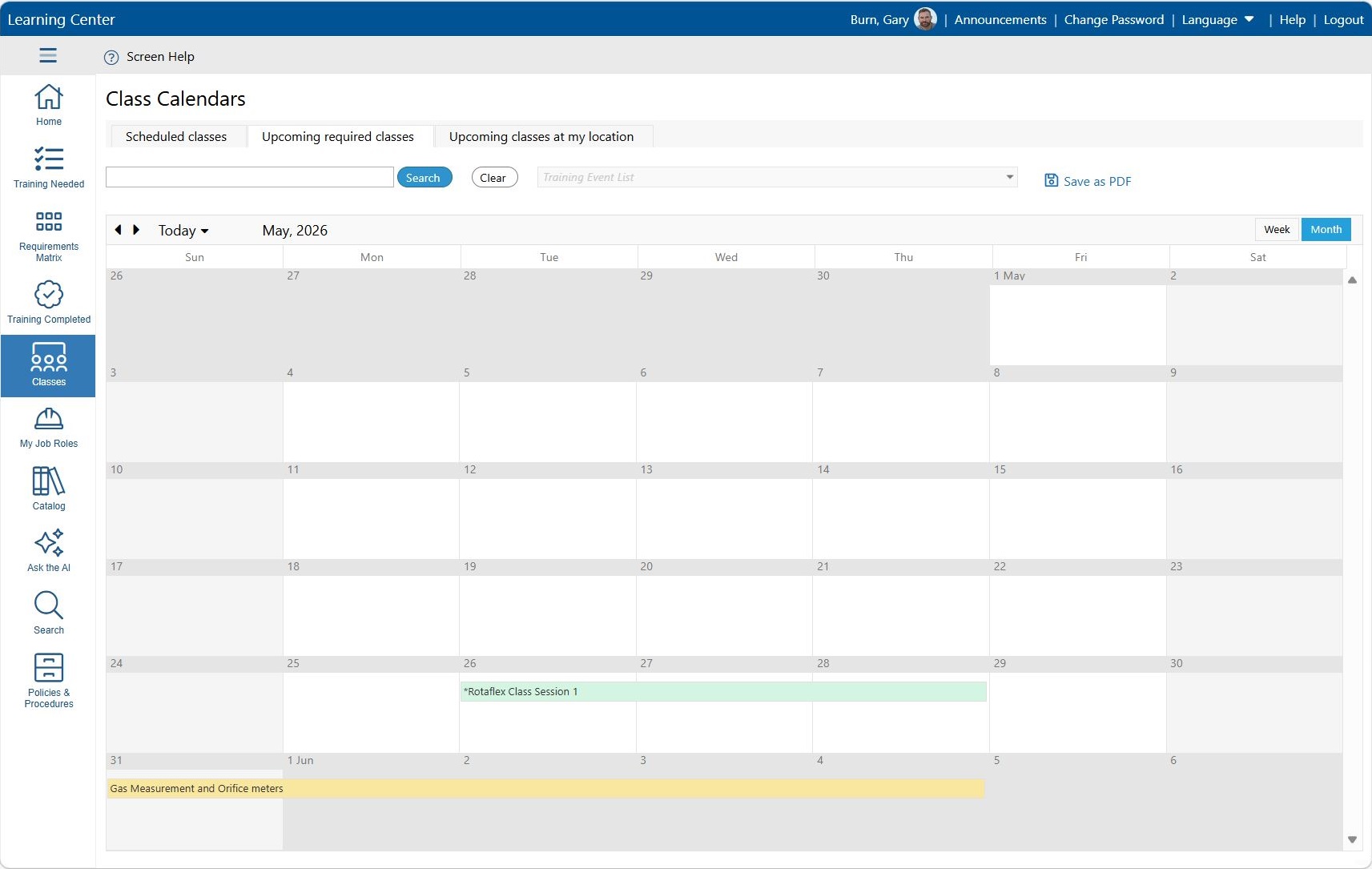1372x869 pixels.
Task: Select the May 15 calendar cell
Action: (1078, 511)
